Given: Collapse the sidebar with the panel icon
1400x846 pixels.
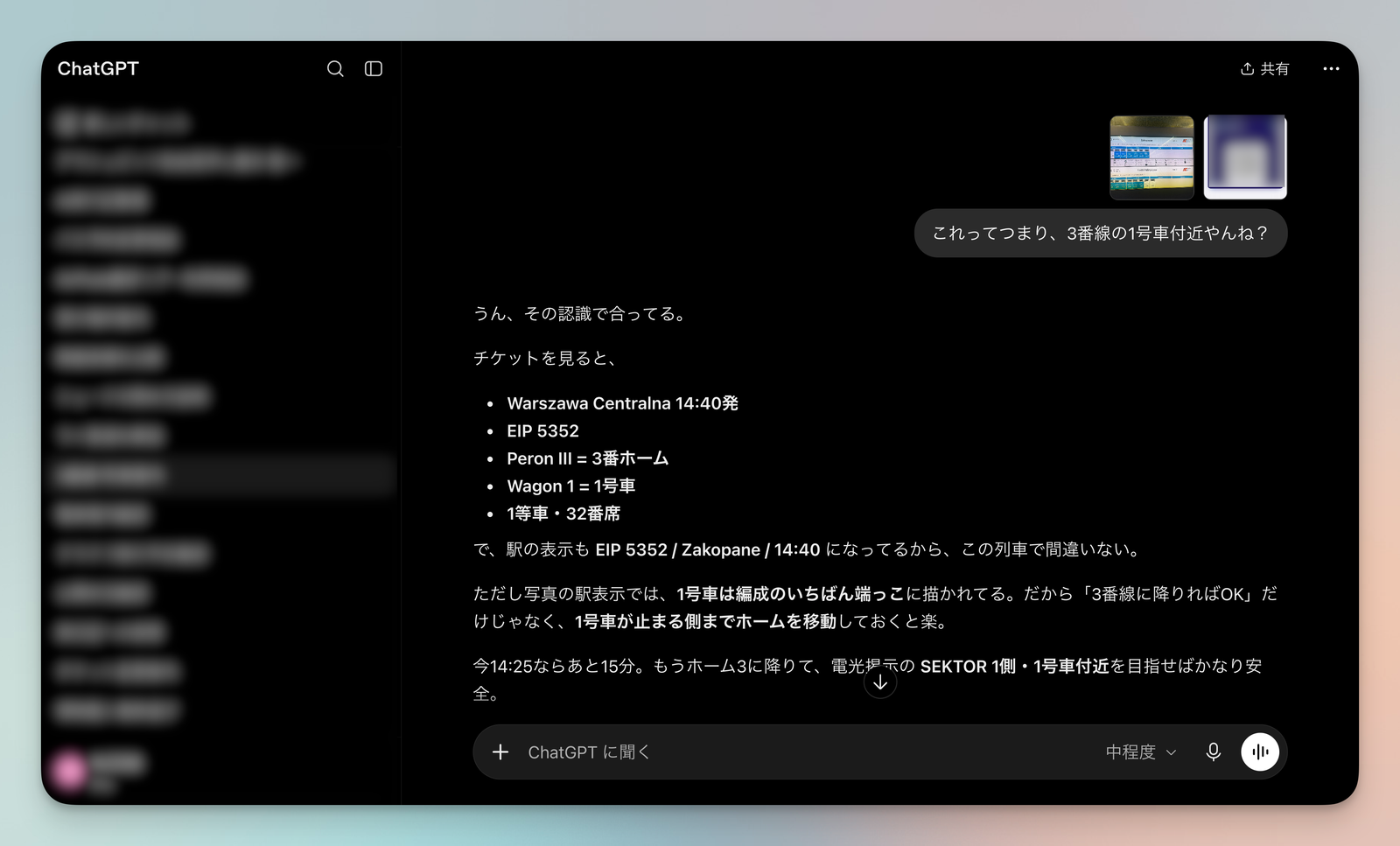Looking at the screenshot, I should (x=374, y=69).
